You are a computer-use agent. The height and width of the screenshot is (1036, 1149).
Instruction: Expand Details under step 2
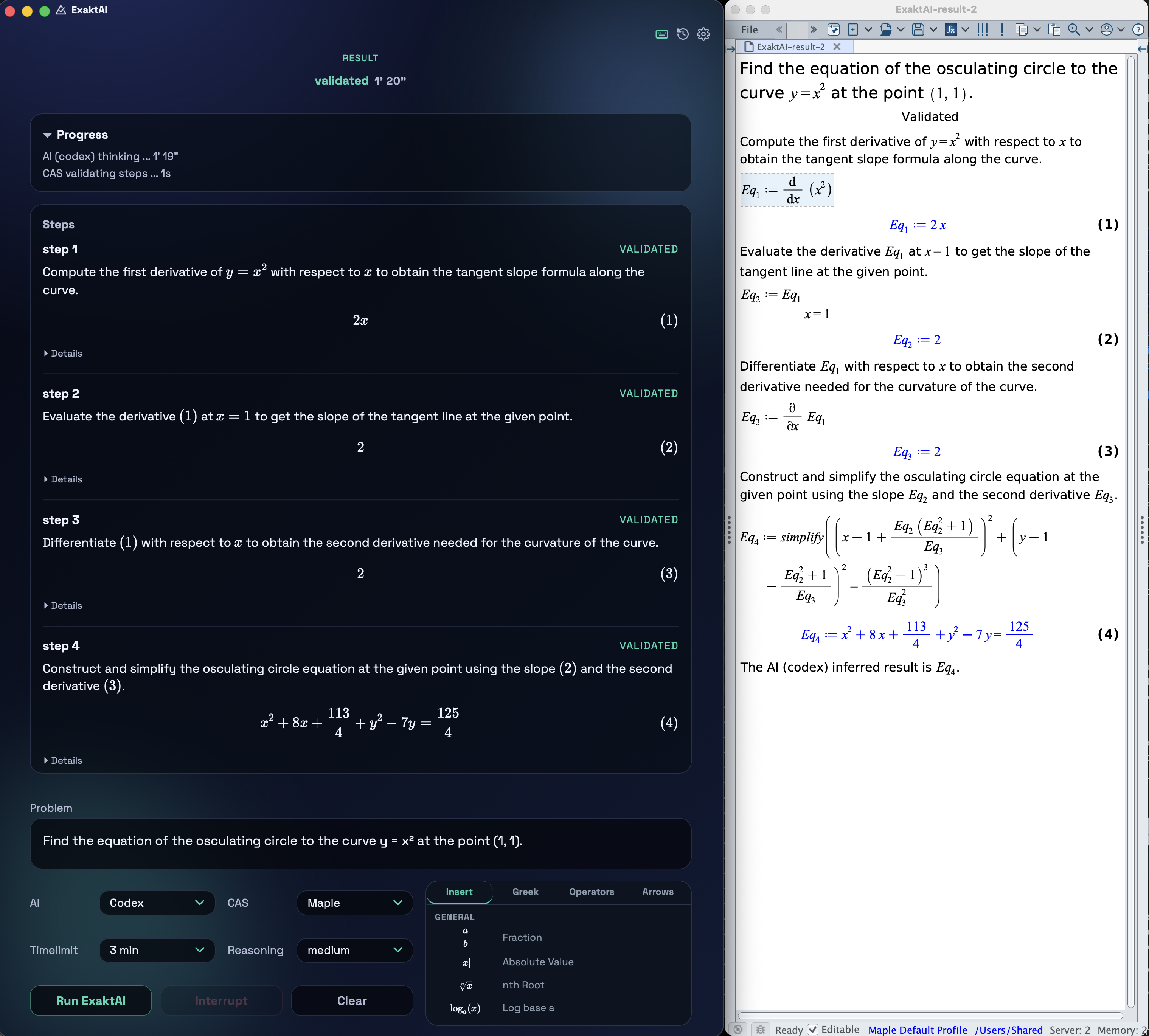click(x=63, y=479)
